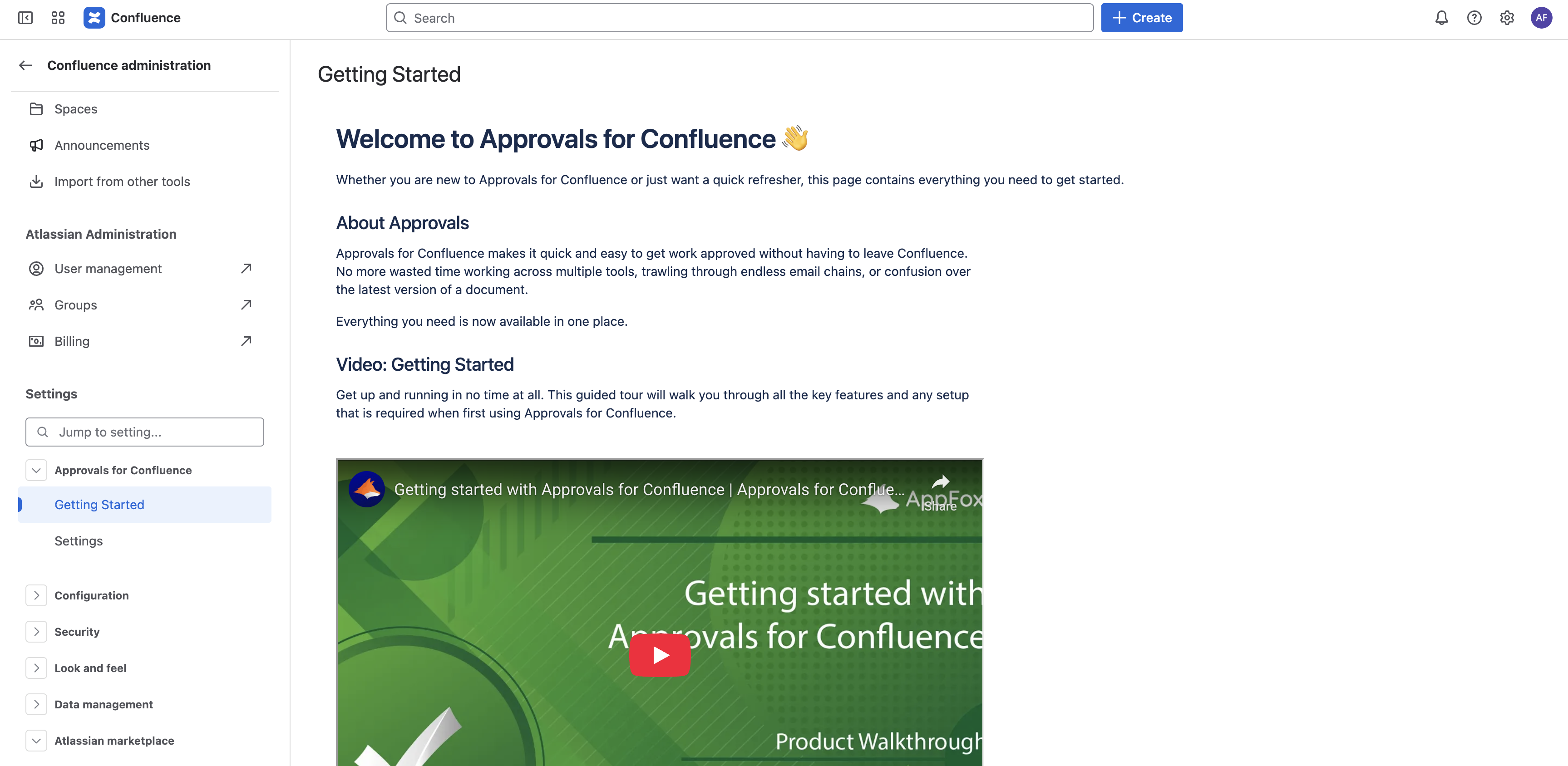Open the Confluence home via the logo icon
Viewport: 1568px width, 766px height.
pos(94,18)
